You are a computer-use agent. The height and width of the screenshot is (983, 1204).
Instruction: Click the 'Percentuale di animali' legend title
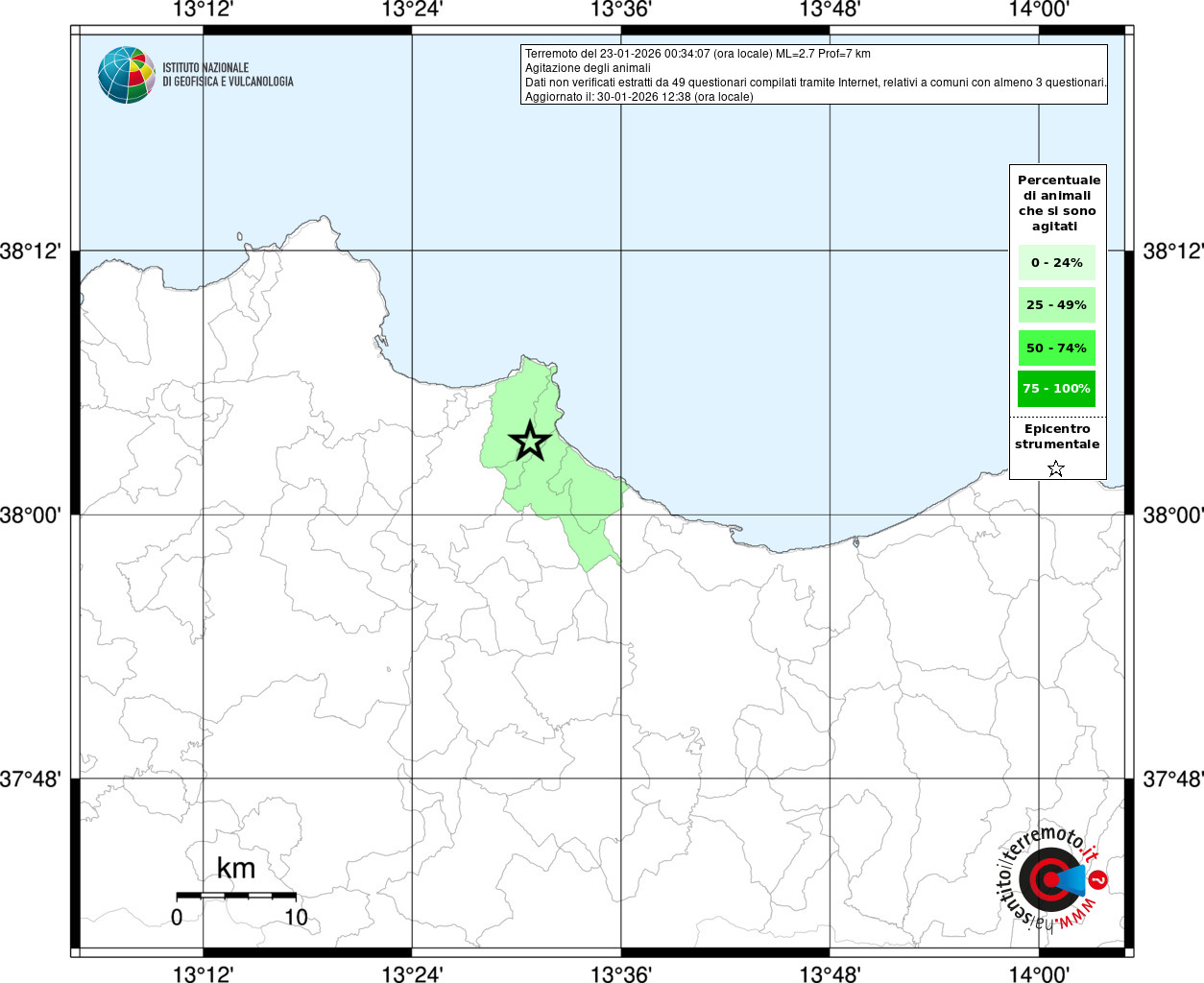(x=1058, y=203)
